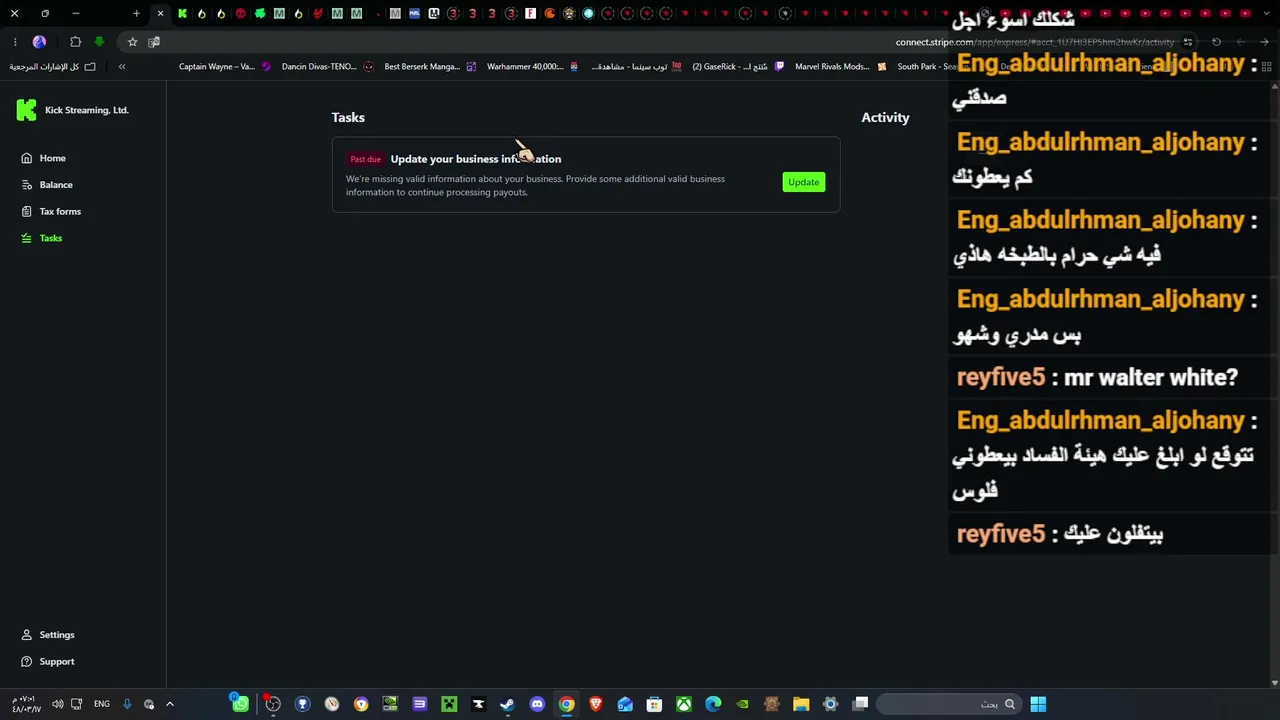Open the Captain Wayne bookmark
This screenshot has width=1280, height=720.
click(224, 67)
